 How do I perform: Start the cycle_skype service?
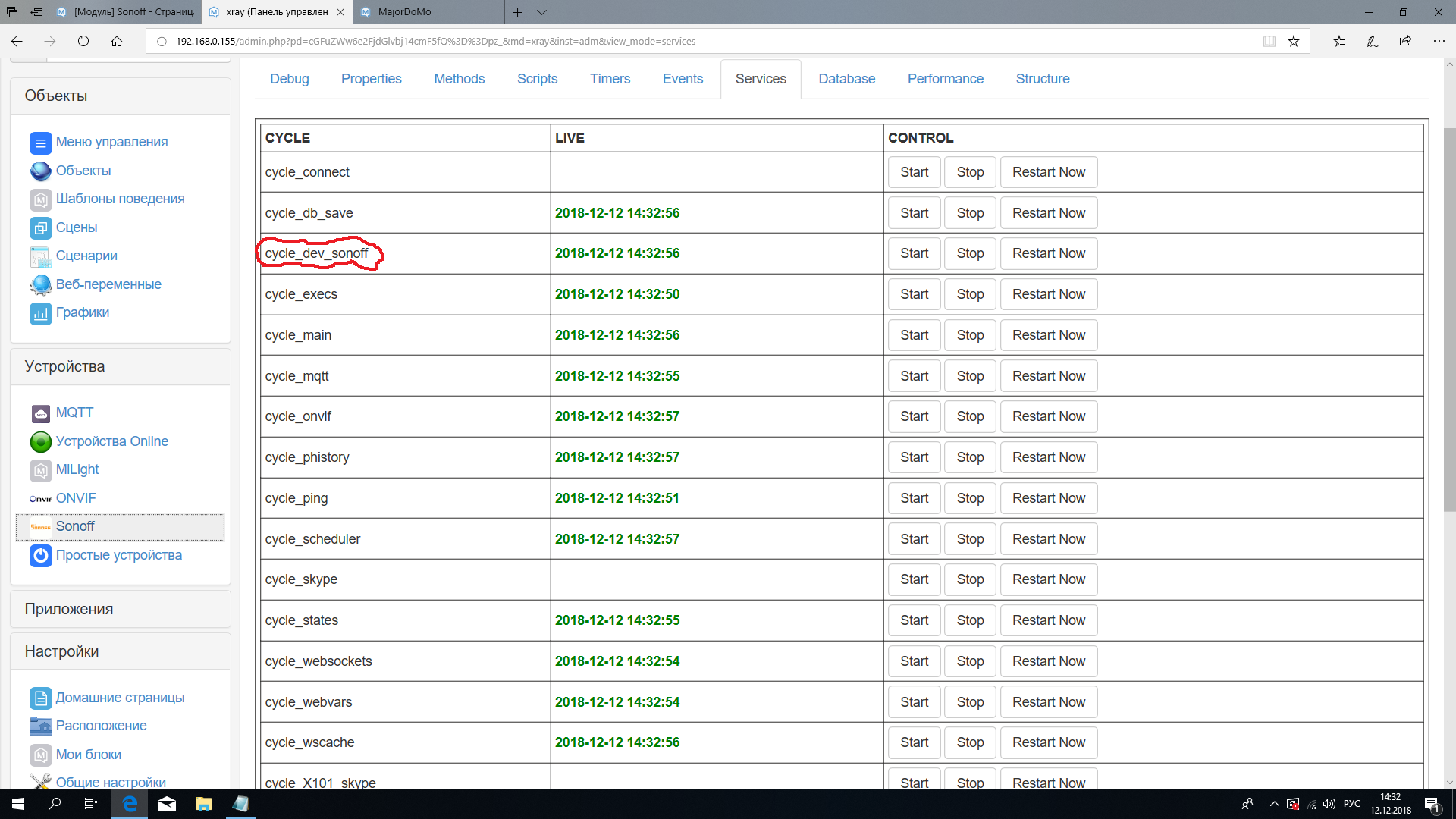(914, 579)
